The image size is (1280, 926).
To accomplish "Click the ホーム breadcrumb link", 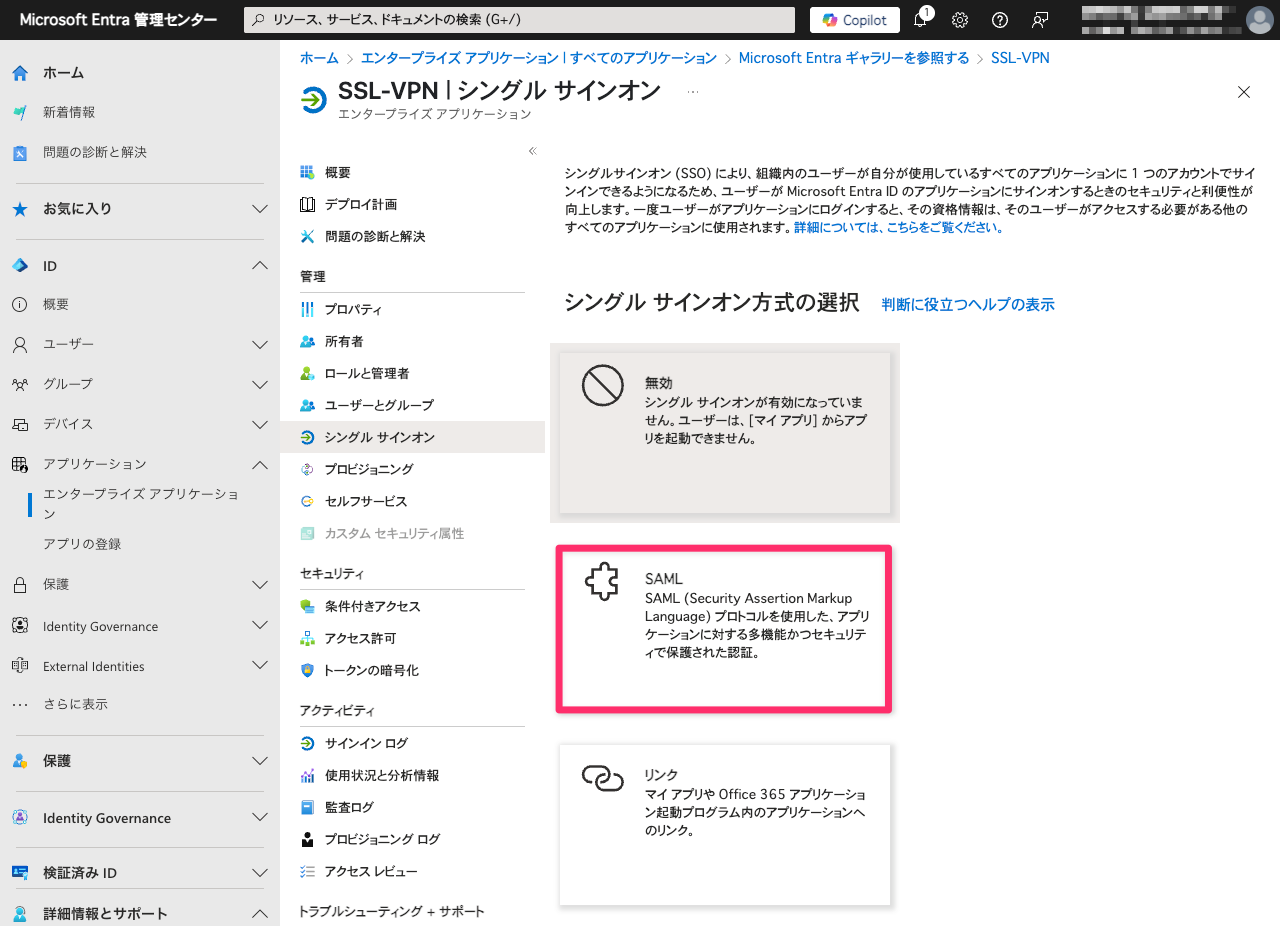I will point(319,58).
